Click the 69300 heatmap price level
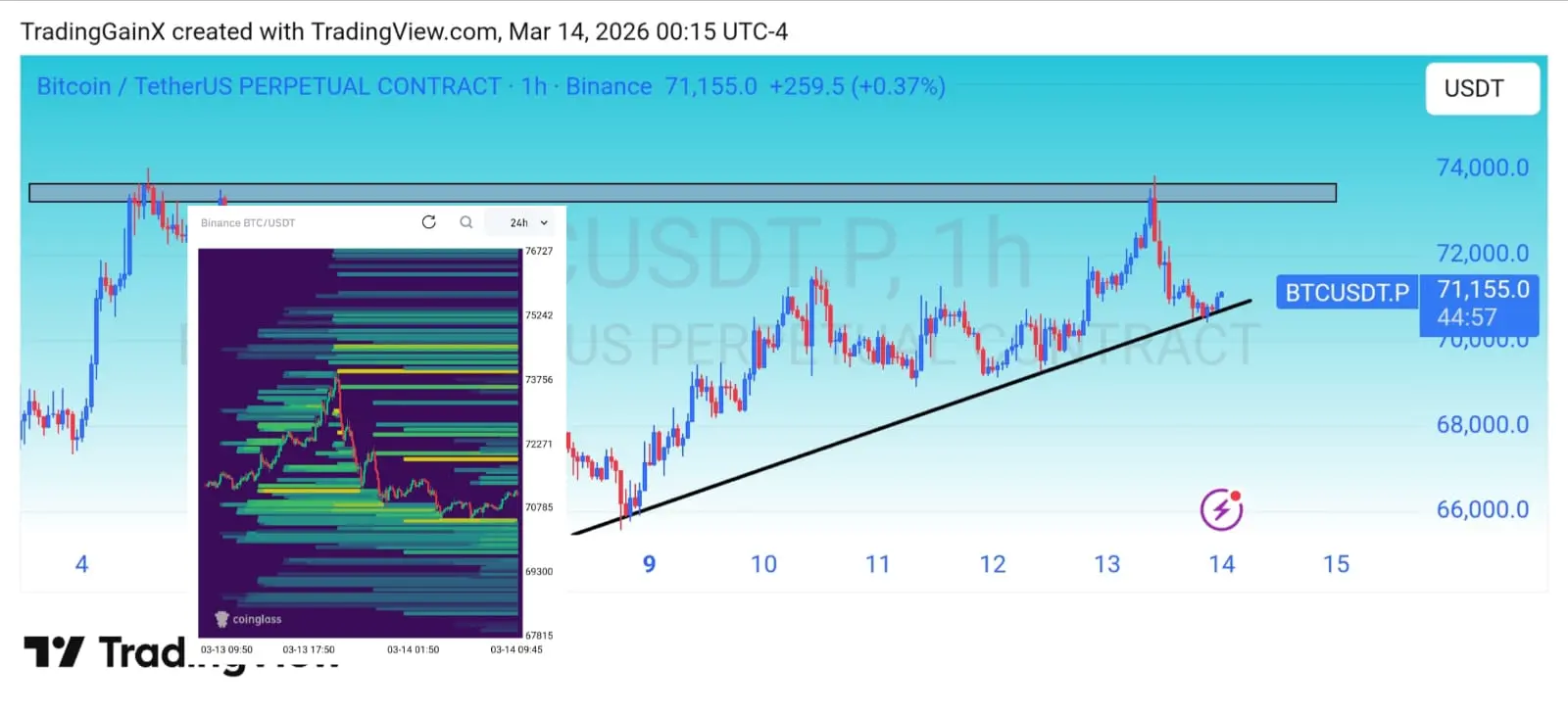1568x713 pixels. [x=539, y=572]
